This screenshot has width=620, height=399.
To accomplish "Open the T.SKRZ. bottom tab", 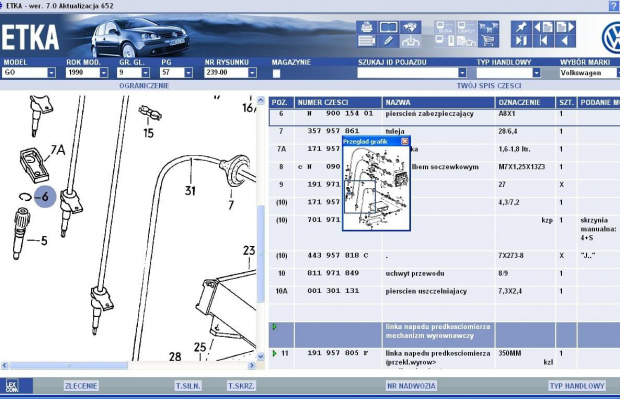I will click(241, 386).
